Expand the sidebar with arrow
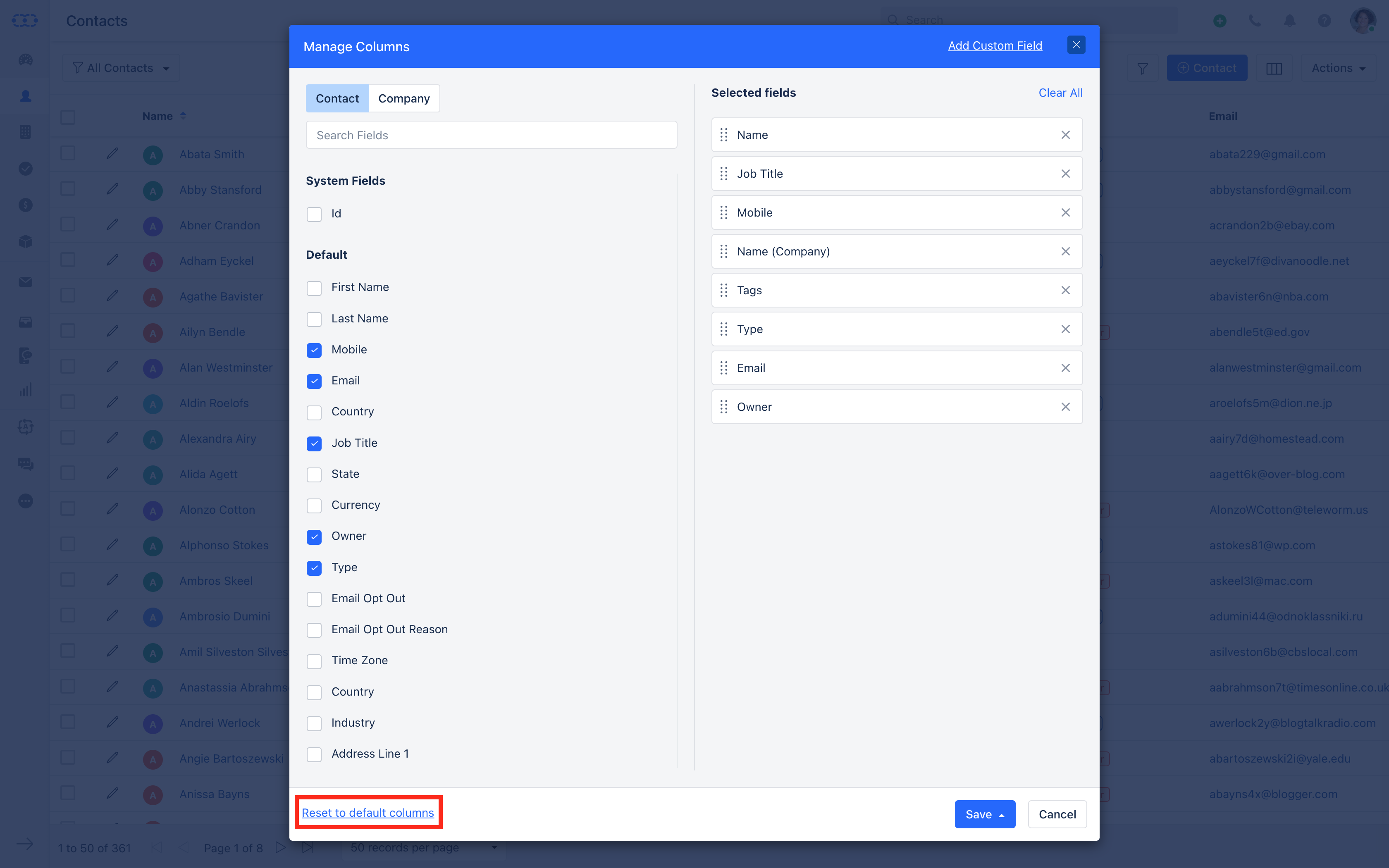Screen dimensions: 1389x868 pos(25,844)
